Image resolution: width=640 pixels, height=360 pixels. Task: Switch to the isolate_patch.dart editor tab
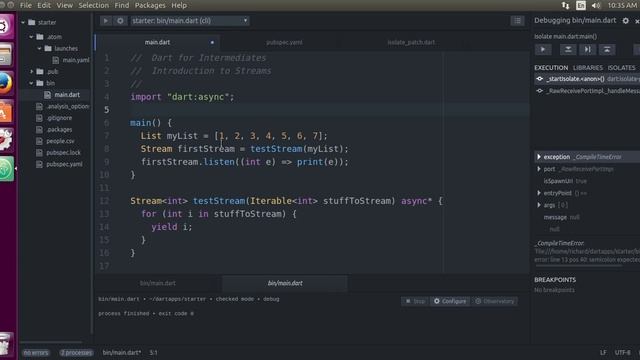tap(411, 42)
